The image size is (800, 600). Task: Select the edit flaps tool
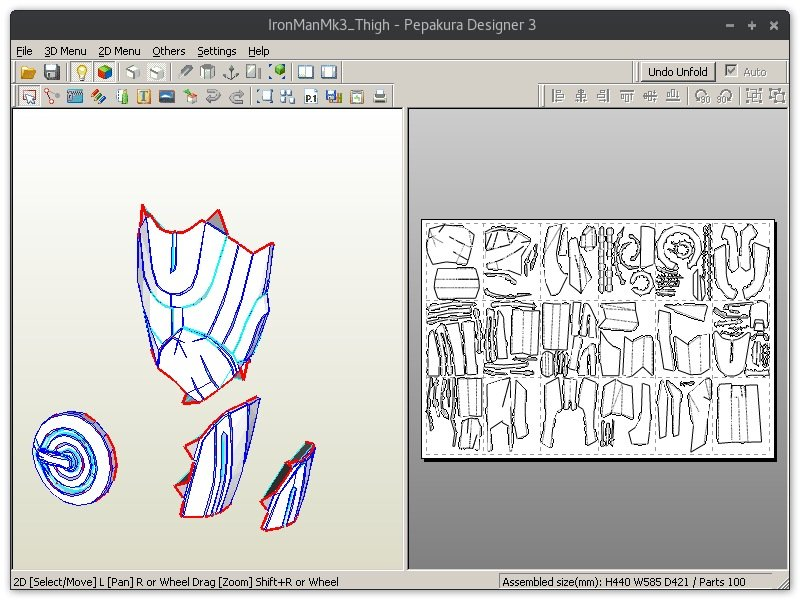(75, 96)
